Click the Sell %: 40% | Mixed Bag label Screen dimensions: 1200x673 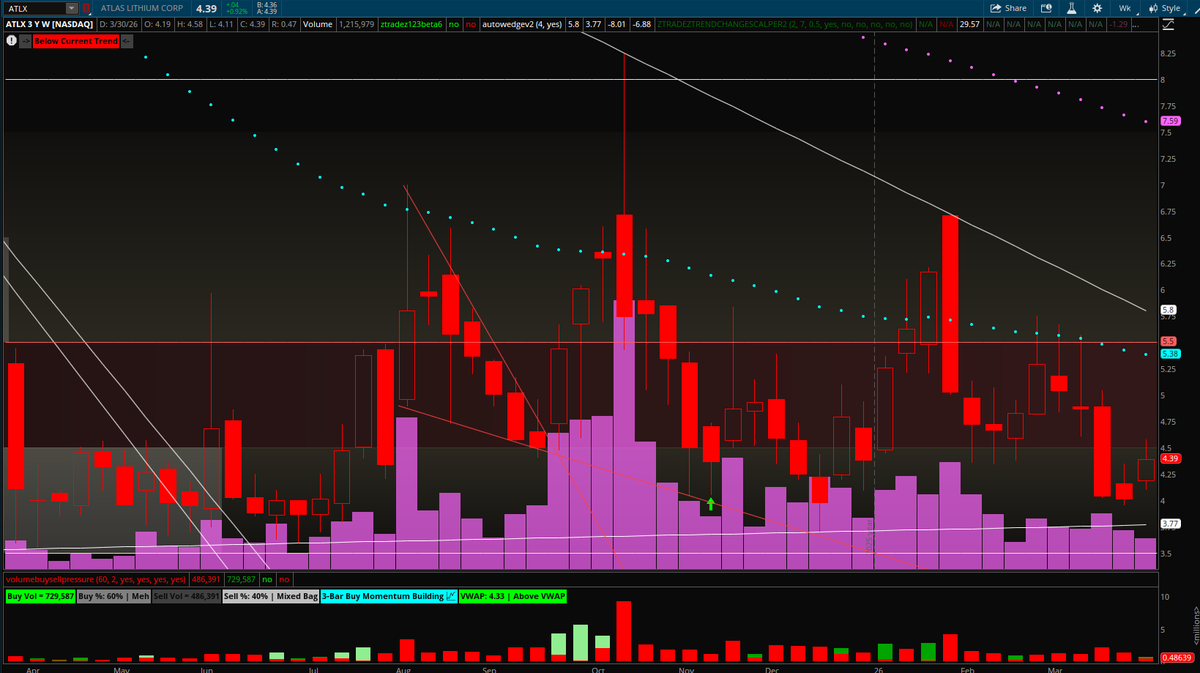pyautogui.click(x=270, y=596)
